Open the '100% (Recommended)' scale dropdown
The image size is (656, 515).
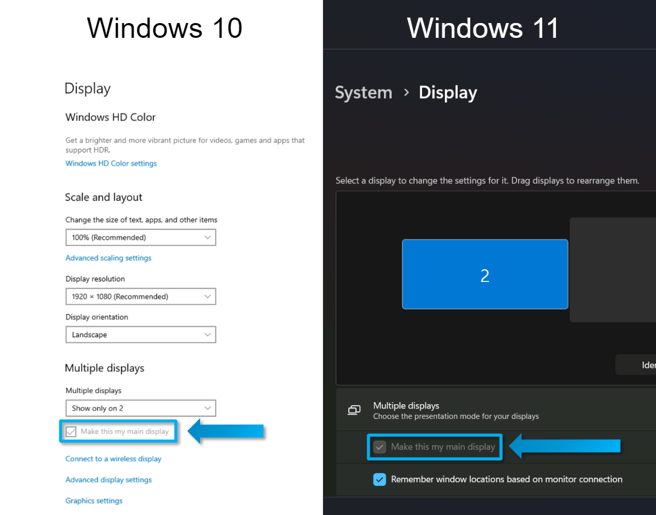point(140,238)
